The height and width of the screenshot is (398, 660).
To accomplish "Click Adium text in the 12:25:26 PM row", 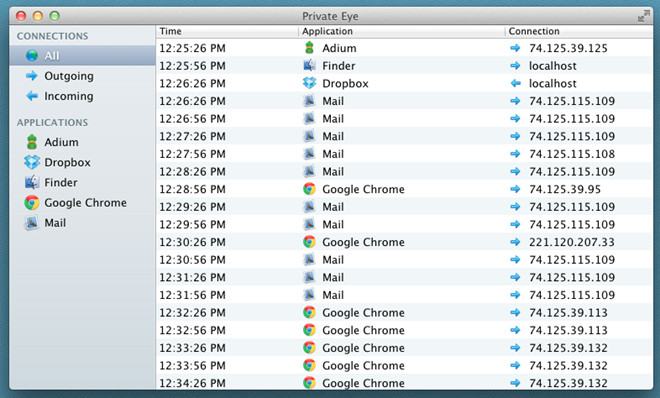I will pyautogui.click(x=339, y=48).
